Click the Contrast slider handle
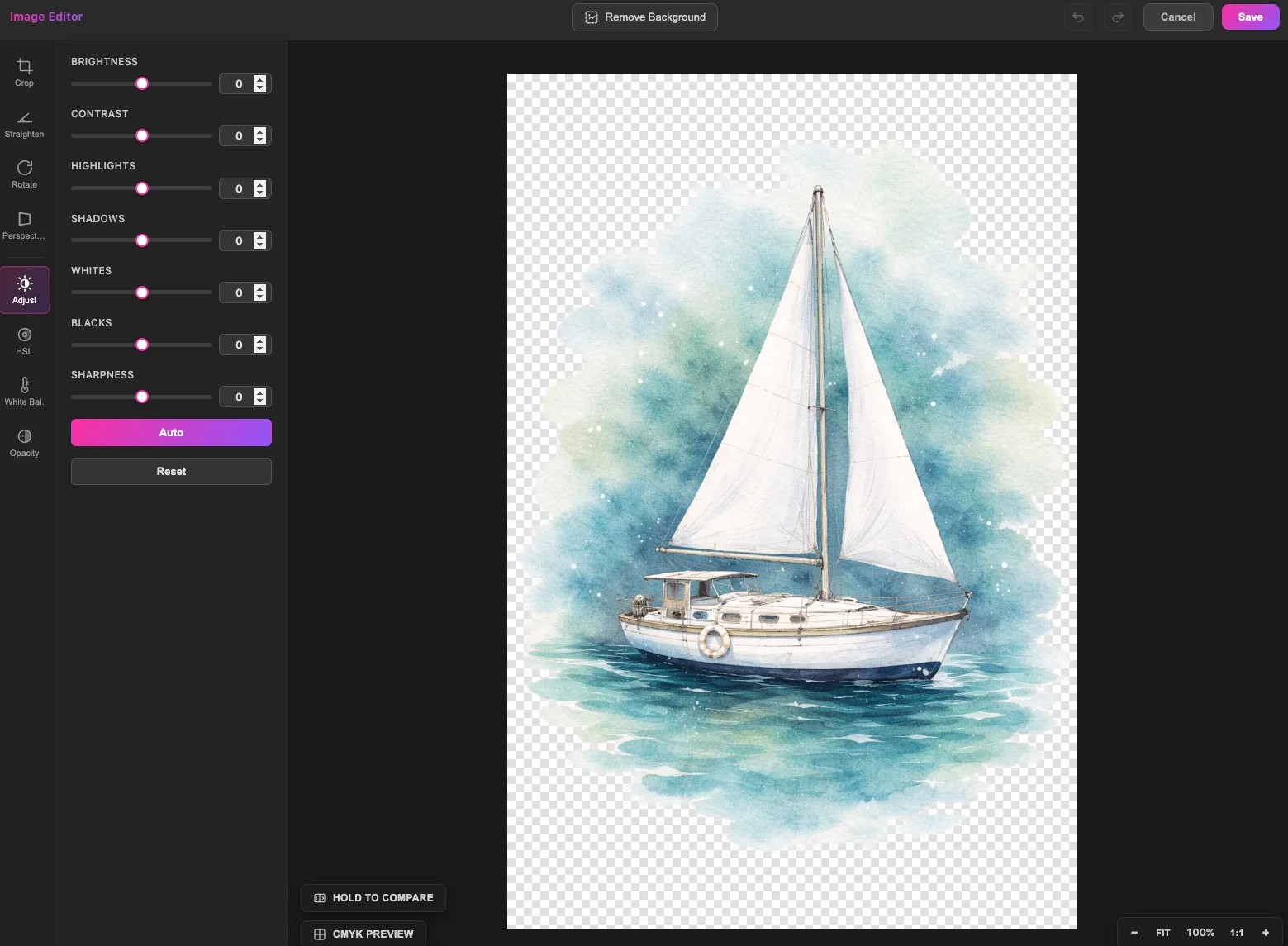1288x946 pixels. click(x=142, y=135)
